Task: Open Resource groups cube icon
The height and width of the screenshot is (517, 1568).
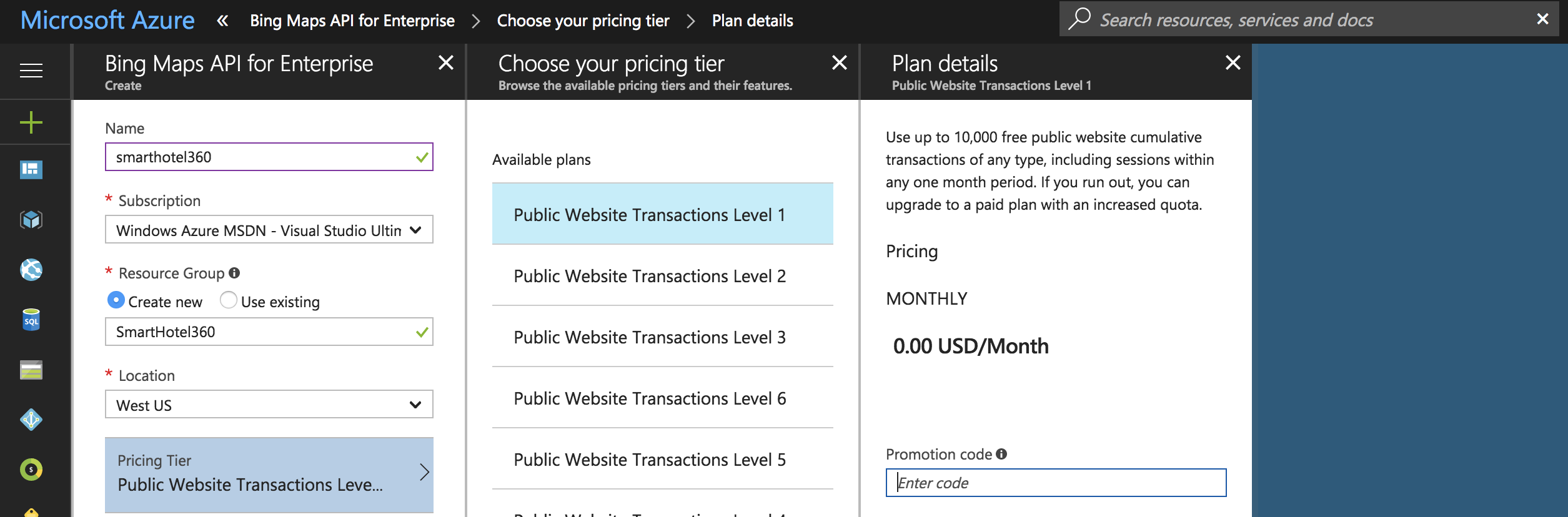Action: 31,219
